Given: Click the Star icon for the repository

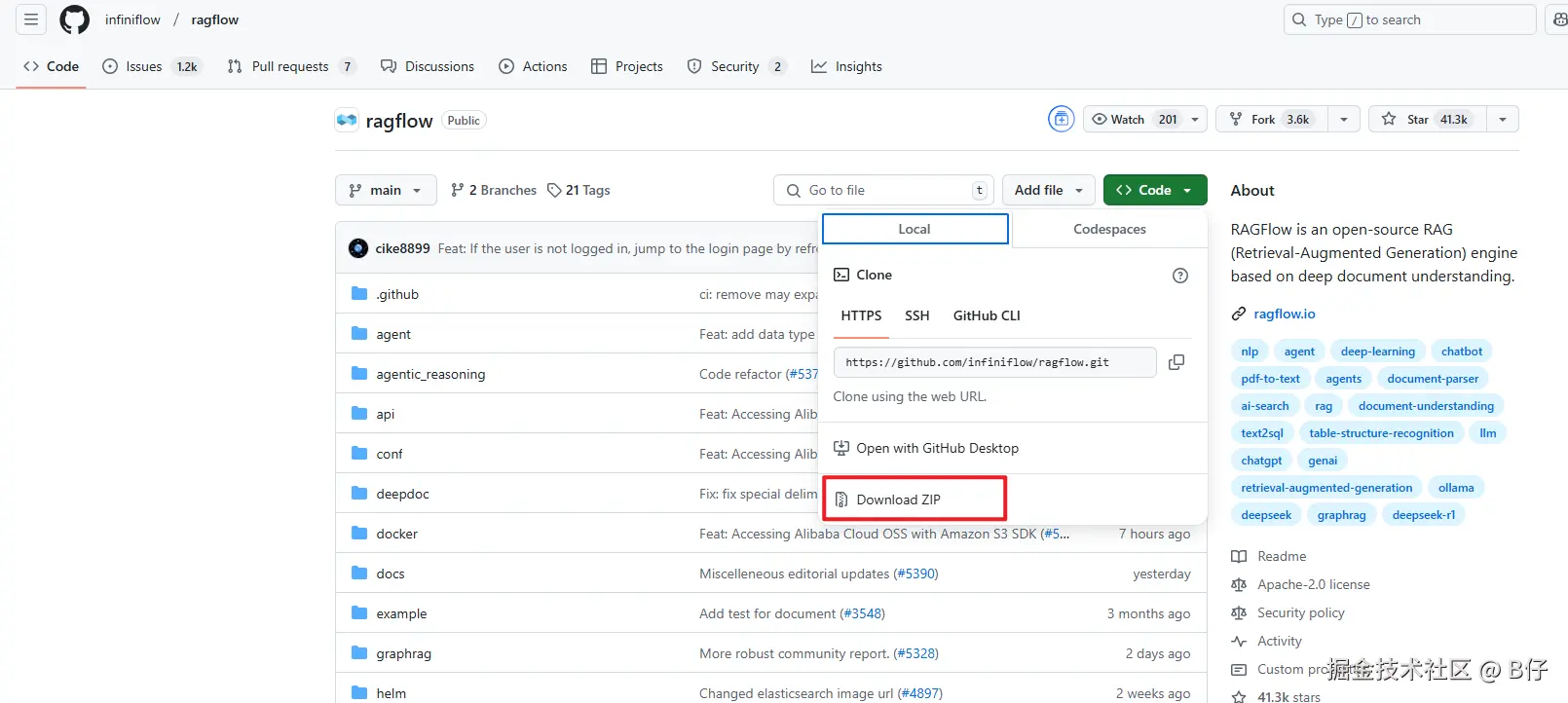Looking at the screenshot, I should [x=1389, y=119].
